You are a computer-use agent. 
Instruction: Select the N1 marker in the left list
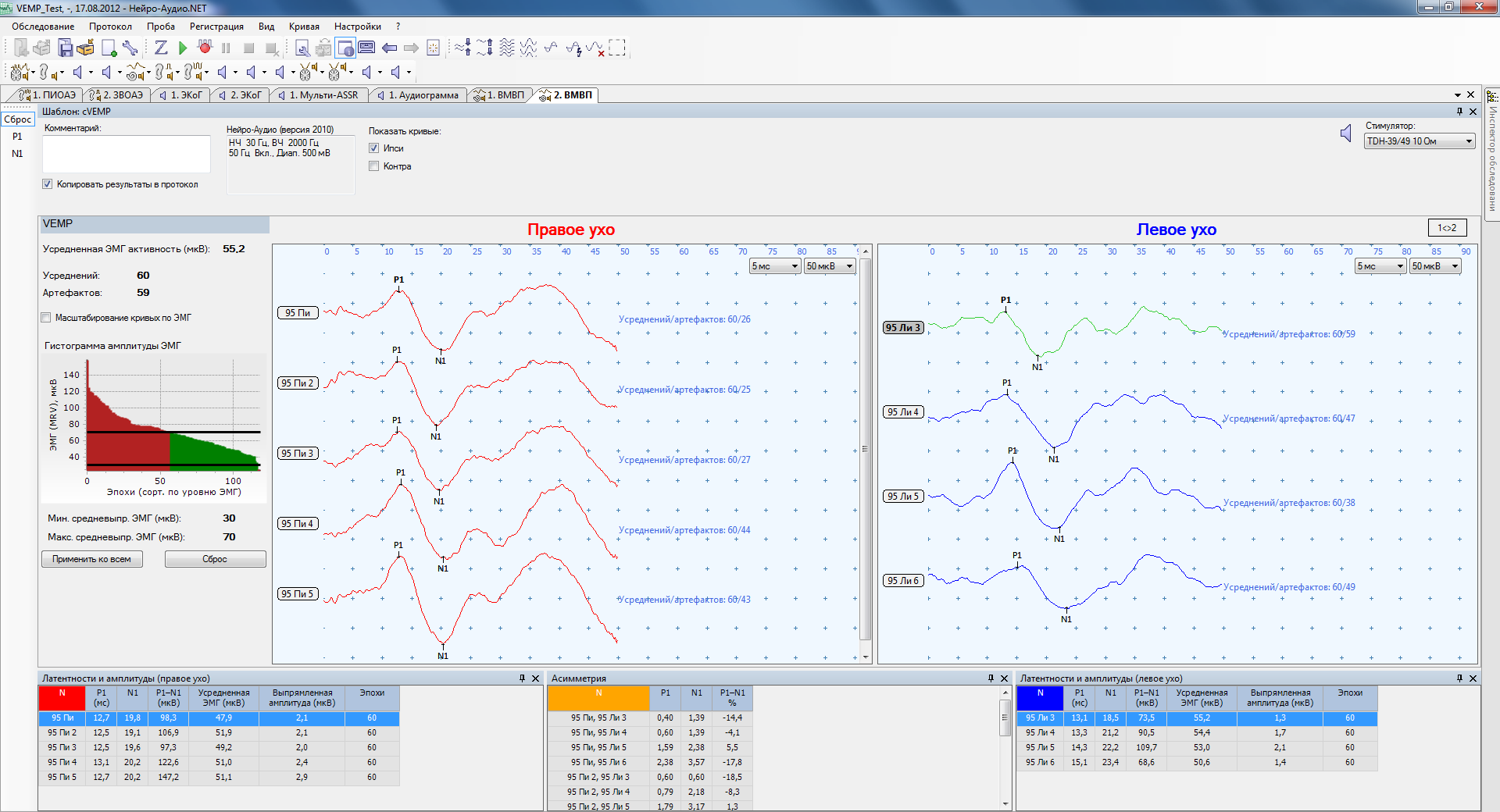17,154
